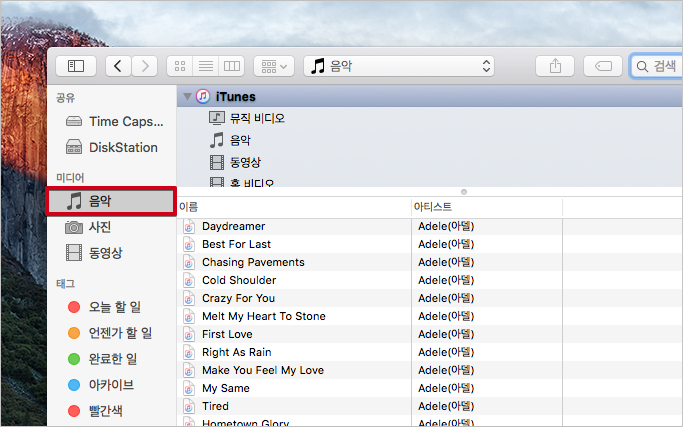Screen dimensions: 683x427
Task: Sort by the 아티스트 column header
Action: 487,207
